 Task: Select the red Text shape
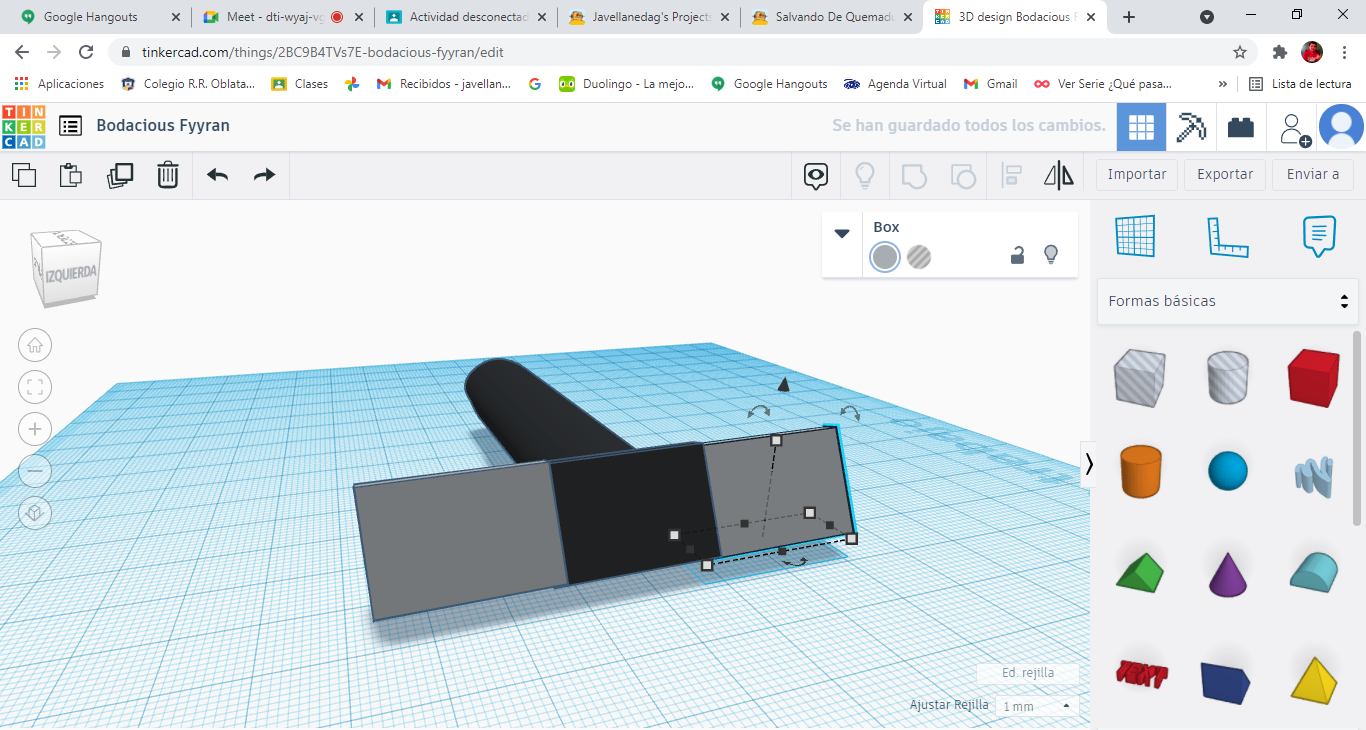[1141, 675]
